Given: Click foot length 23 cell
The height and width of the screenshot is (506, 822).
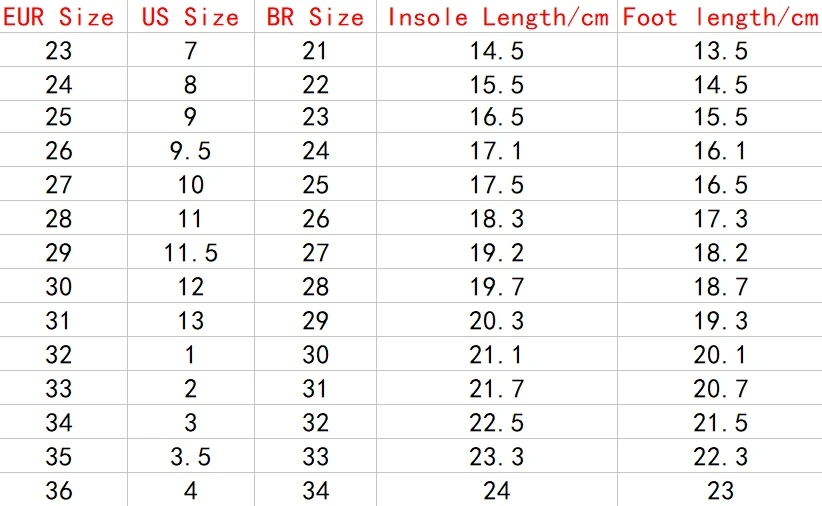Looking at the screenshot, I should [x=720, y=490].
